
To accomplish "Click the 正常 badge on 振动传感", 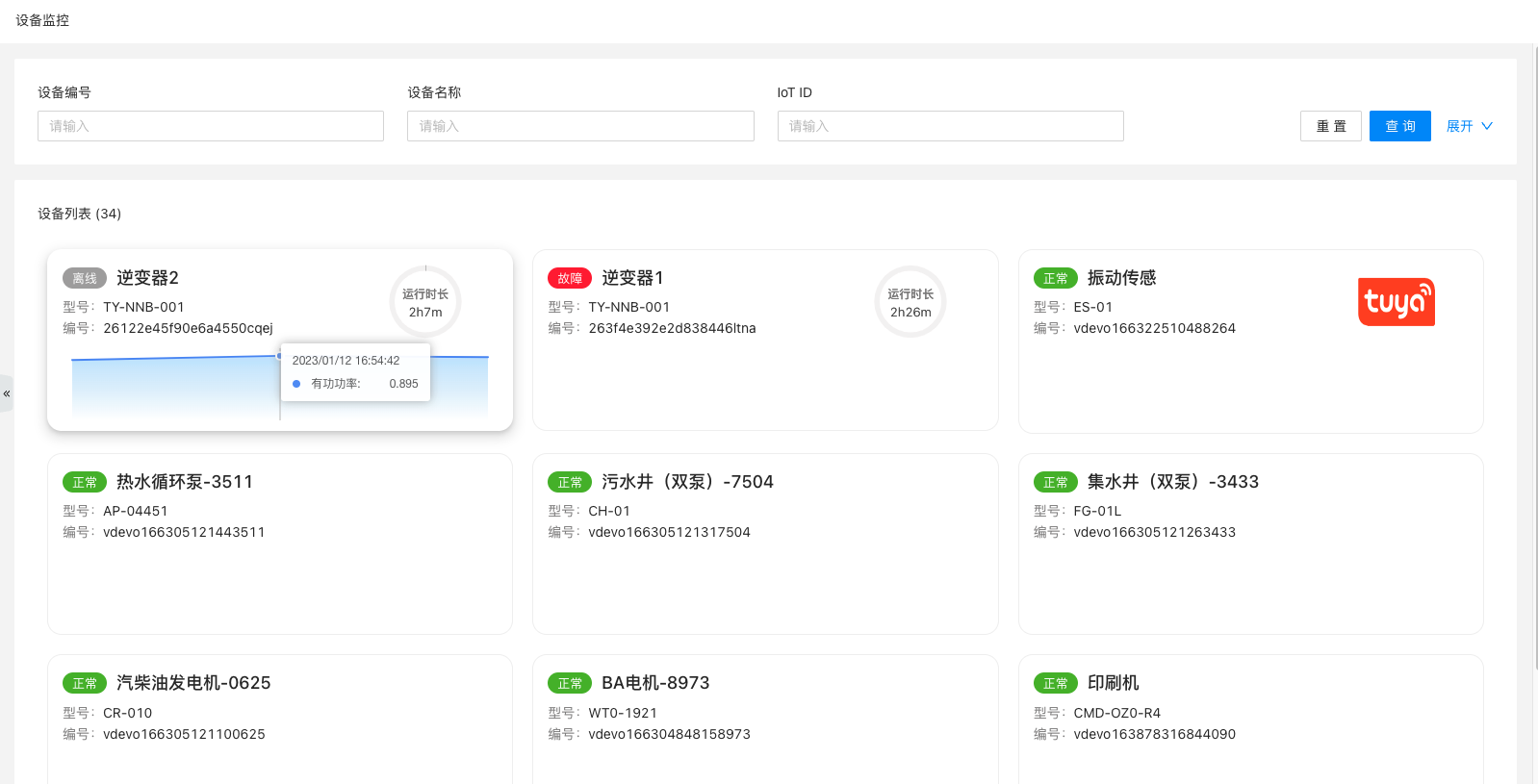I will click(x=1055, y=278).
